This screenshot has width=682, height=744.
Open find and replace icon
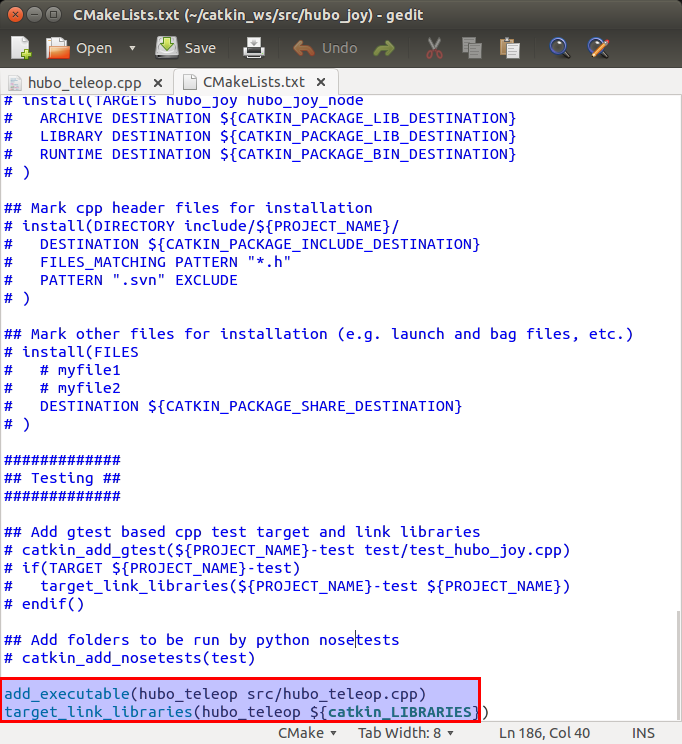(x=598, y=48)
